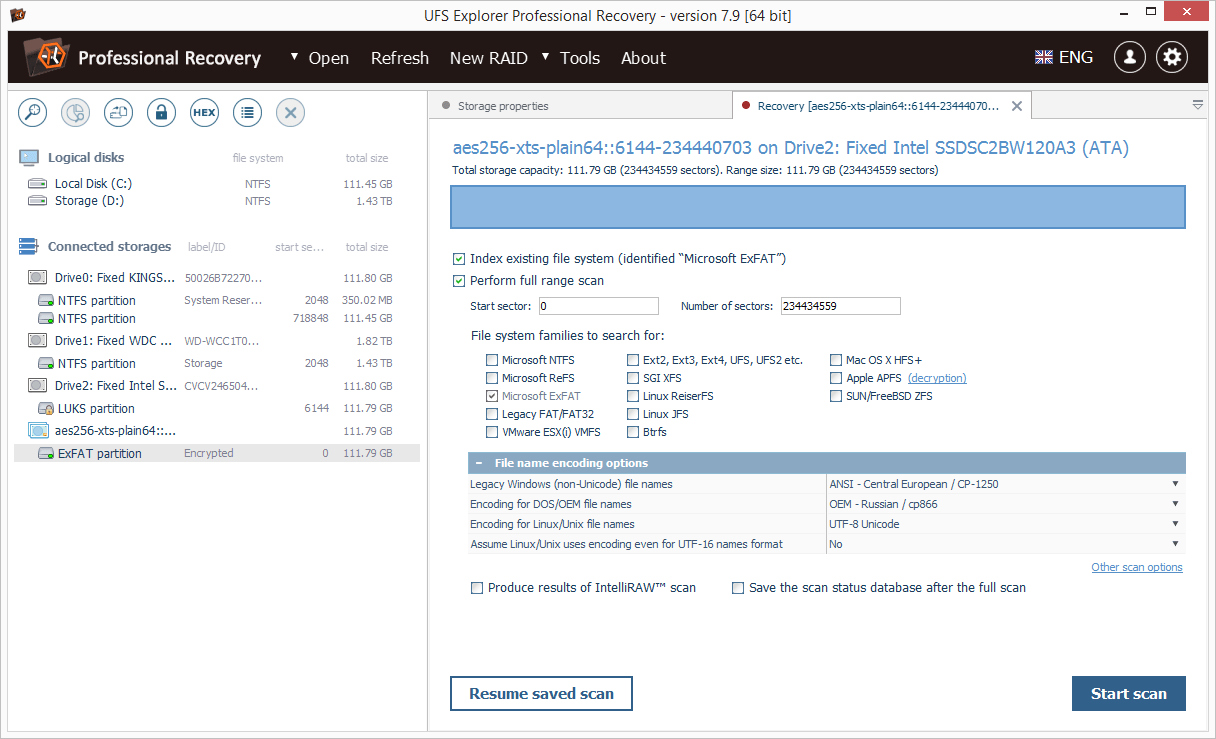Click the Number of sectors input field

coord(841,306)
